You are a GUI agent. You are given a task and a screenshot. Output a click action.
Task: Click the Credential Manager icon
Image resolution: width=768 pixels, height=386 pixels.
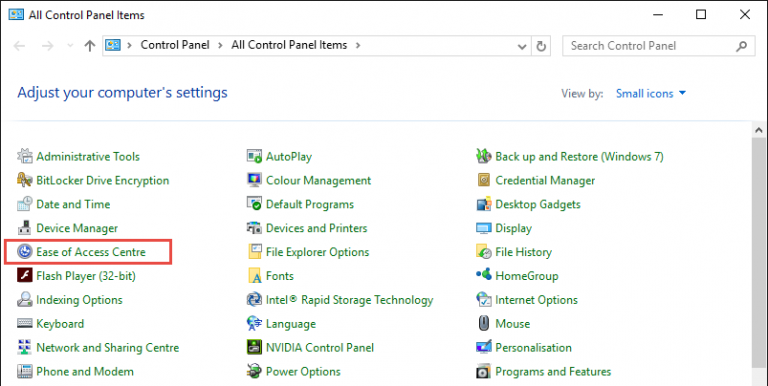(483, 180)
